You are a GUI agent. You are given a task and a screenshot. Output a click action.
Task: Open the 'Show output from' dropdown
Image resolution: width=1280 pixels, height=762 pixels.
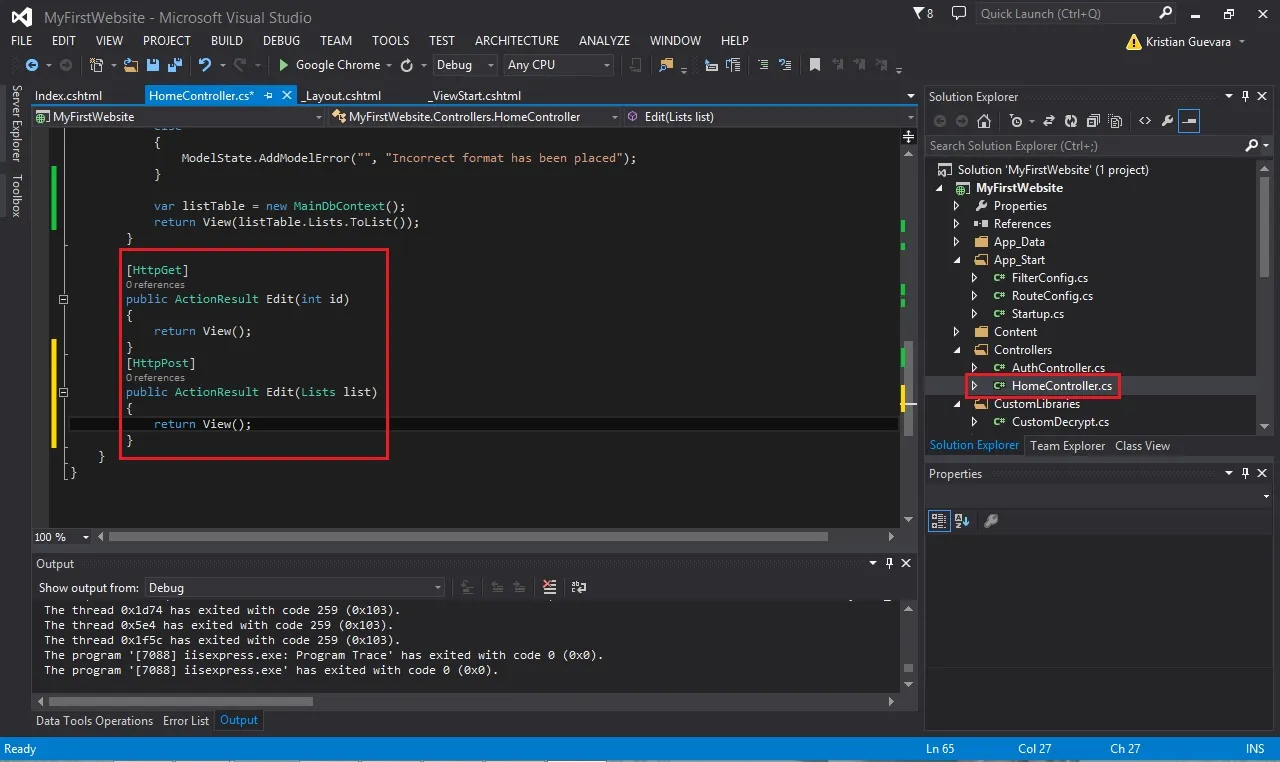pyautogui.click(x=295, y=587)
